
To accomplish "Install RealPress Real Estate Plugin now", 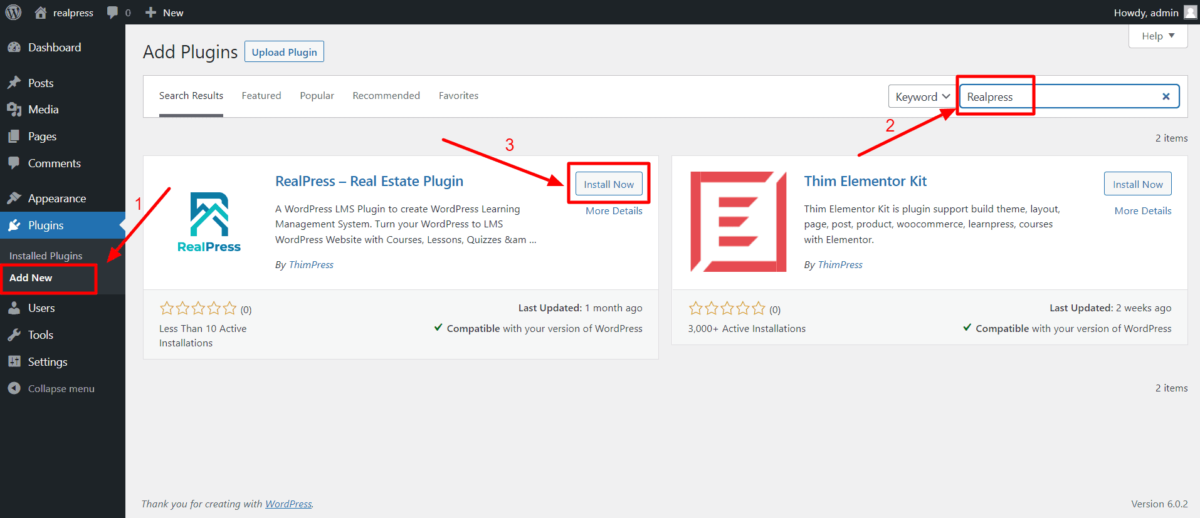I will 609,184.
